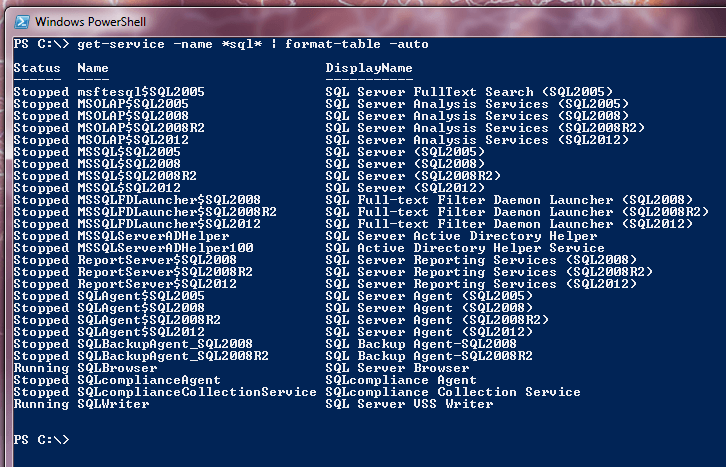The image size is (726, 467).
Task: Select the MSSQLFDLauncher$SQL2012 service name
Action: click(x=169, y=224)
